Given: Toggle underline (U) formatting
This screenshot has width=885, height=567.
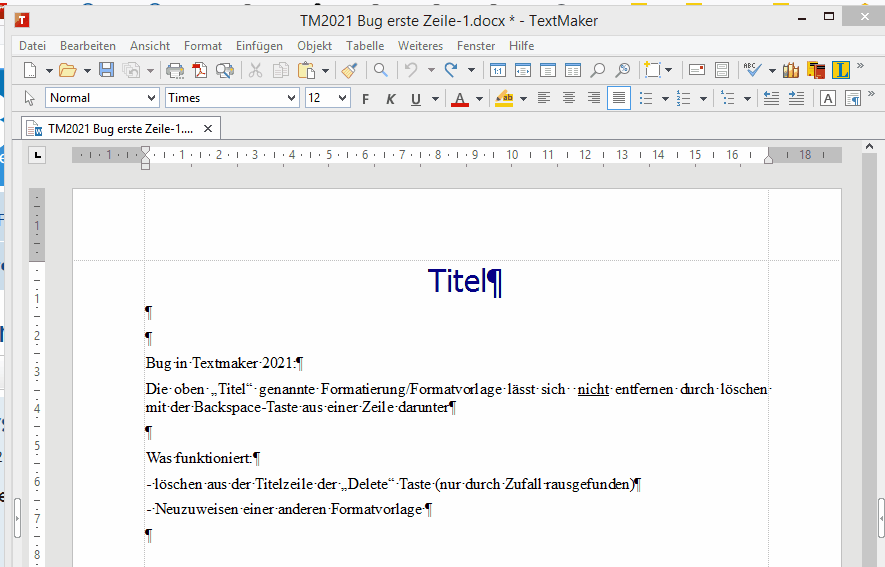Looking at the screenshot, I should click(416, 99).
